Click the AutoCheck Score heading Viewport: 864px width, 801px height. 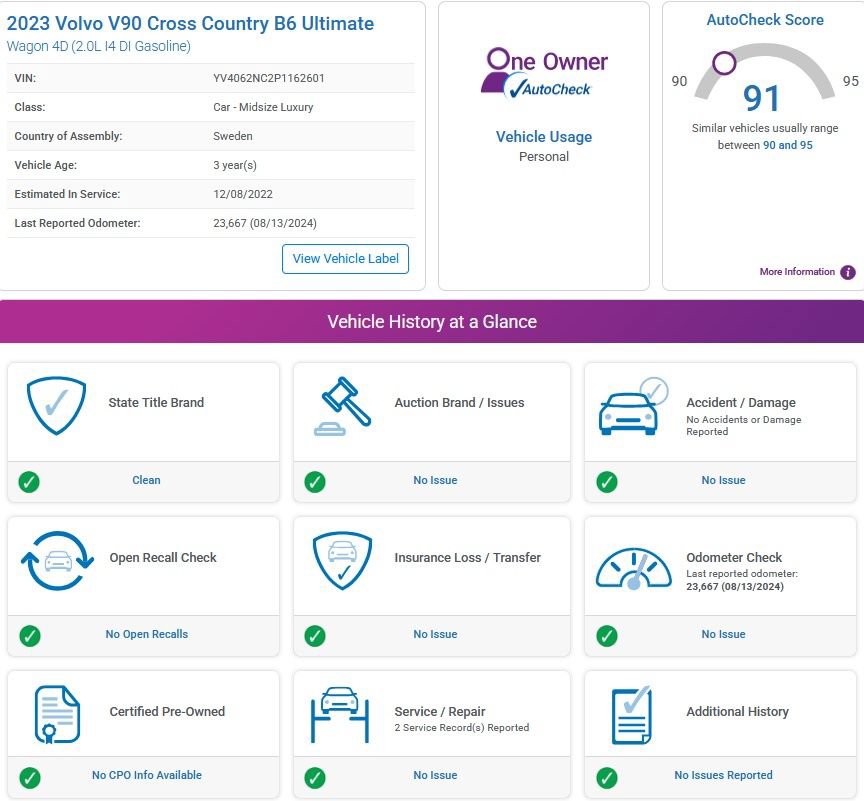click(765, 20)
